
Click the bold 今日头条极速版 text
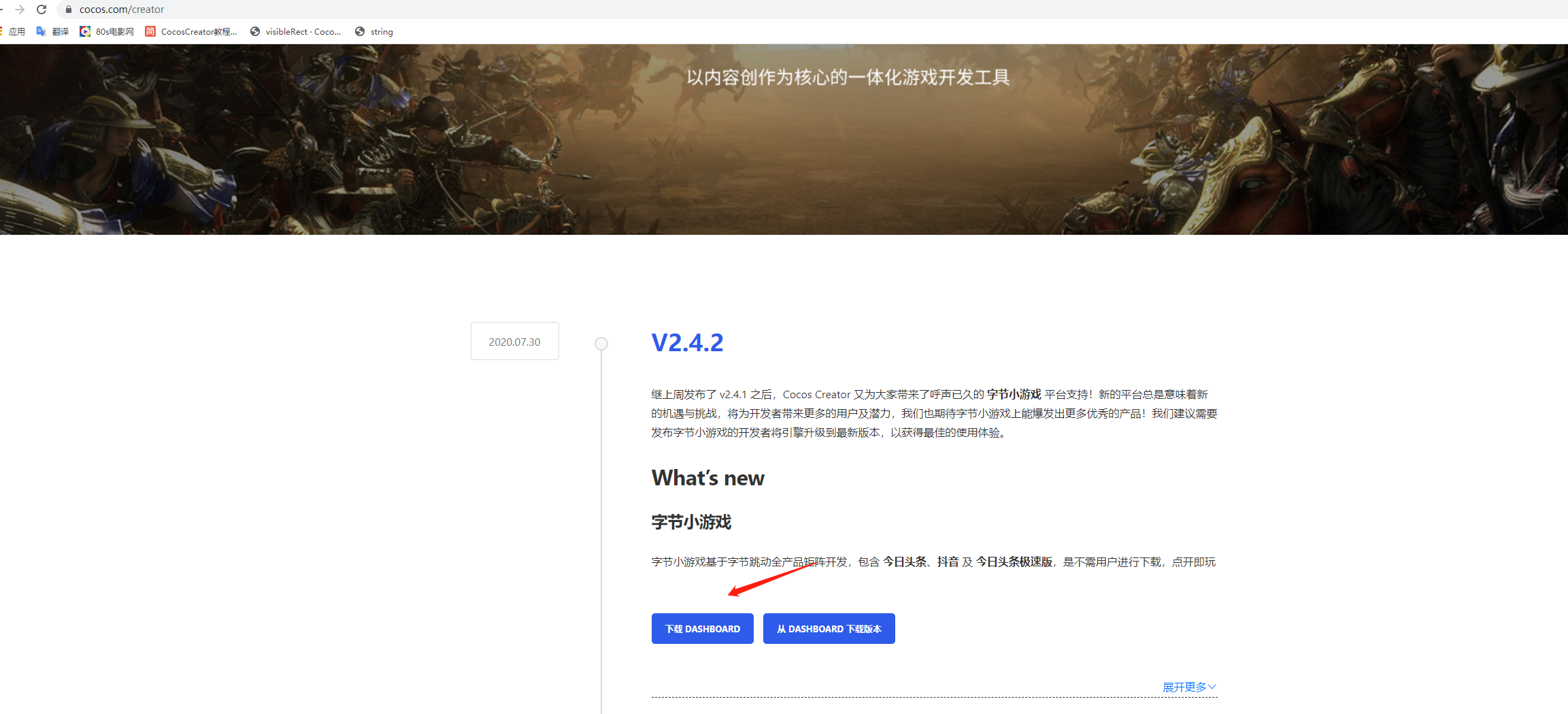[1014, 562]
